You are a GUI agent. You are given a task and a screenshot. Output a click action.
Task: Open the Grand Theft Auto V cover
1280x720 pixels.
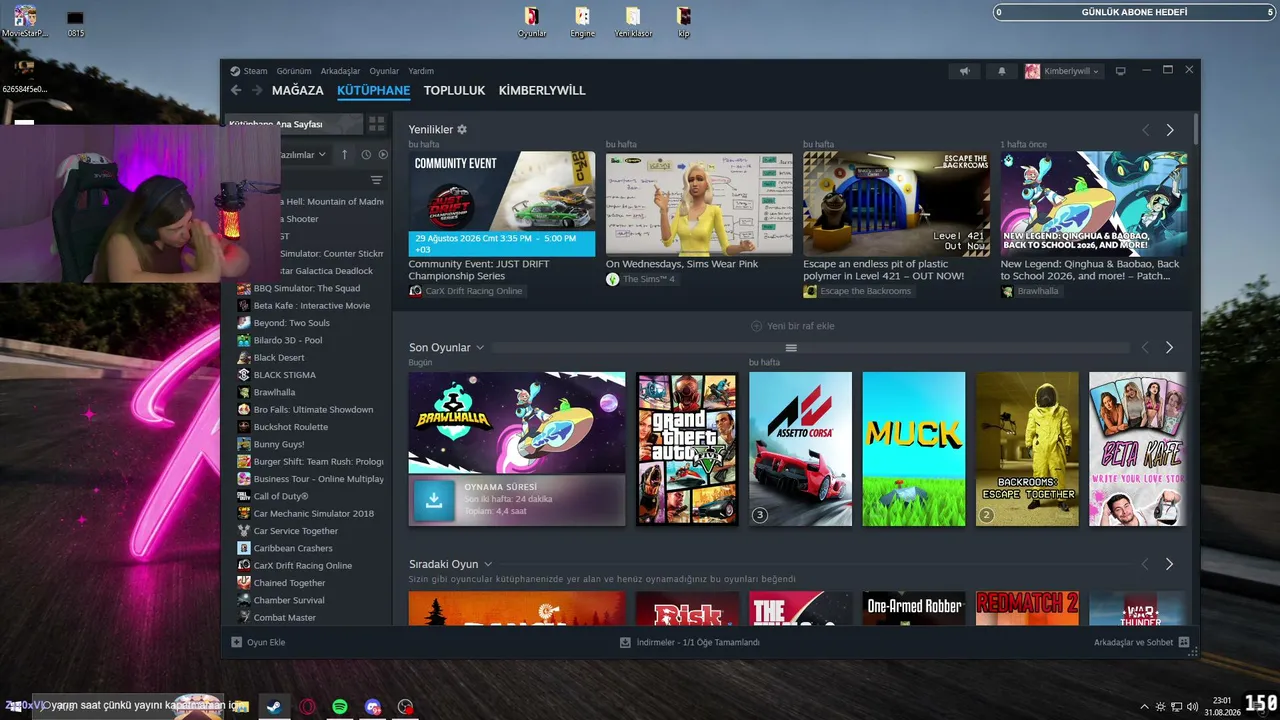point(687,449)
